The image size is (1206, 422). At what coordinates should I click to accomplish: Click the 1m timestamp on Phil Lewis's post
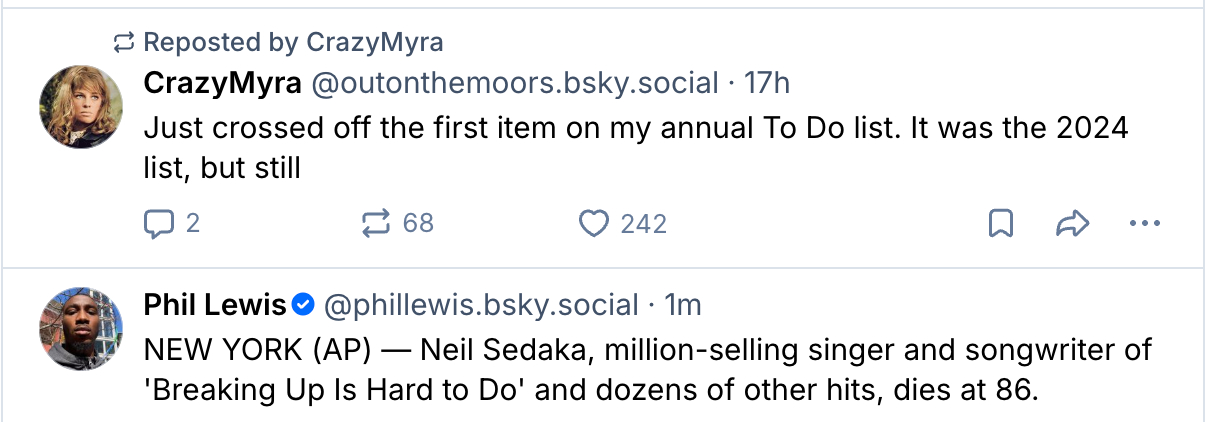[683, 304]
